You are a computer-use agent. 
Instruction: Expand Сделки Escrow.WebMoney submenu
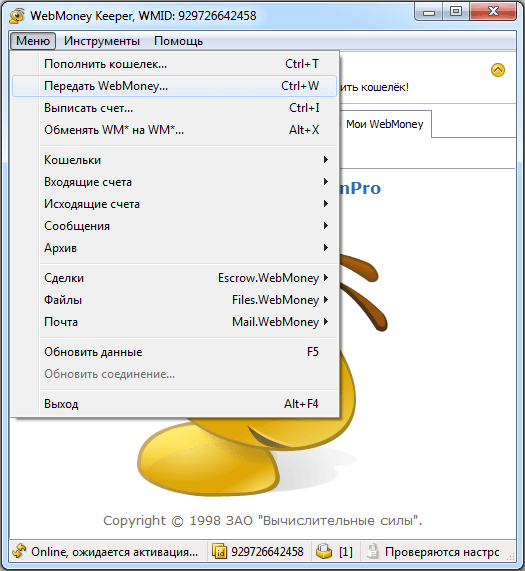click(174, 278)
